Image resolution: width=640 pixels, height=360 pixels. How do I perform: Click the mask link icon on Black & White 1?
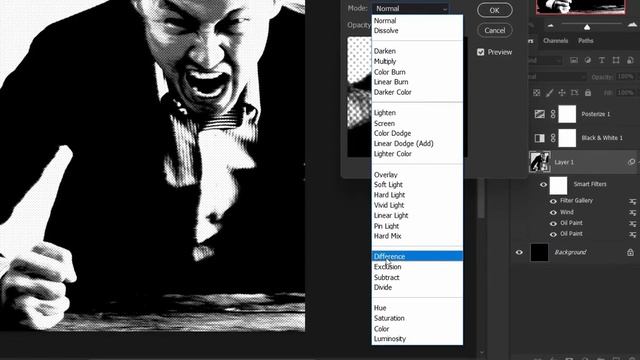coord(553,138)
